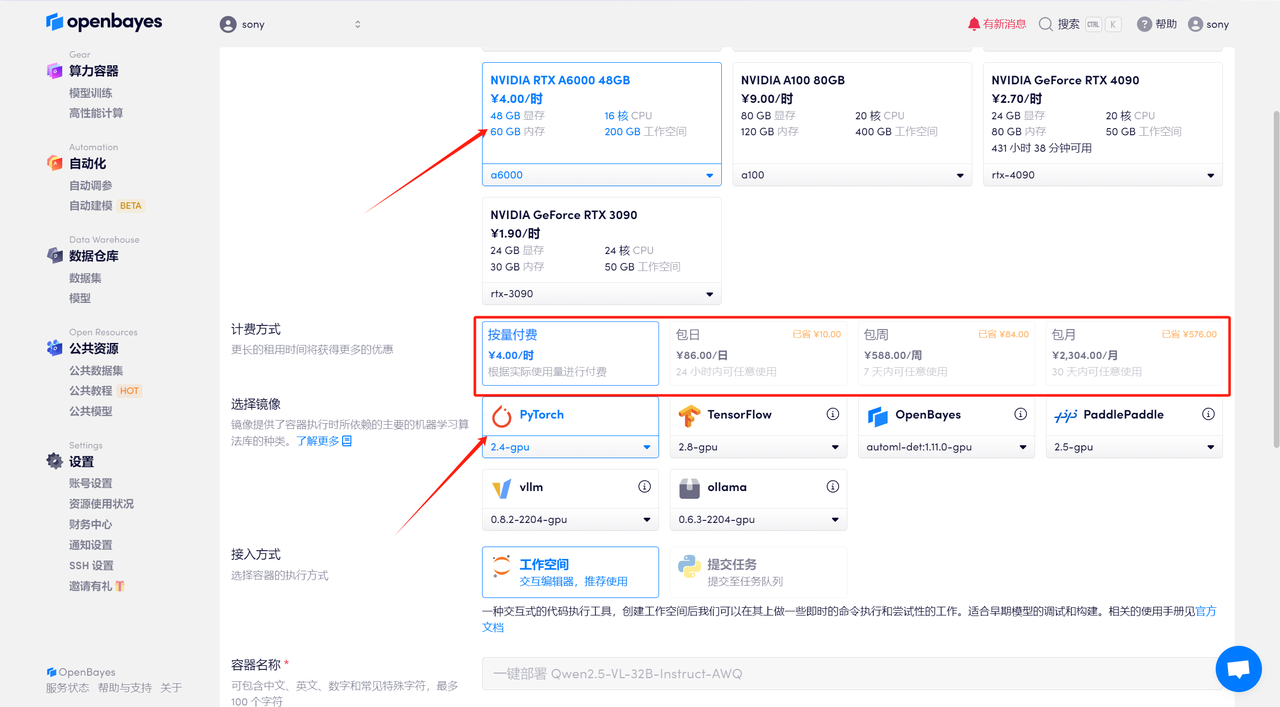This screenshot has width=1280, height=707.
Task: Click the 了解更多 link
Action: click(x=324, y=441)
